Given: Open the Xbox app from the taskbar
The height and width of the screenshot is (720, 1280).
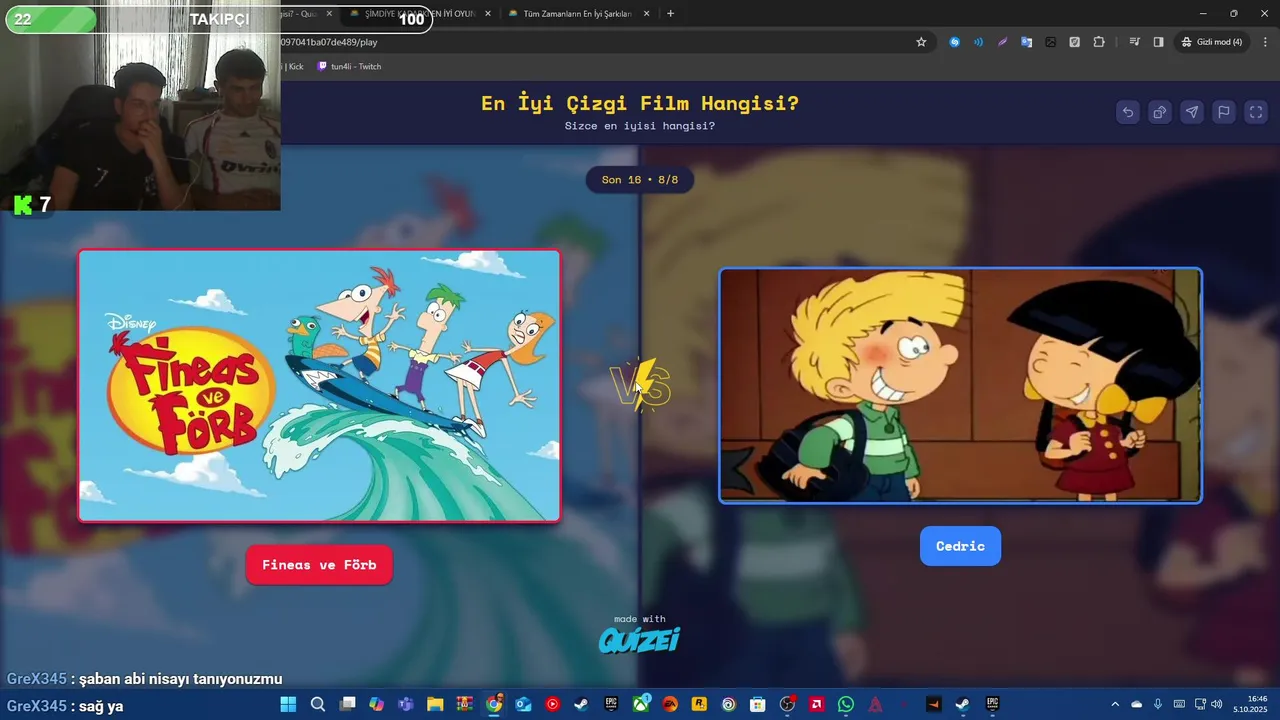Looking at the screenshot, I should pyautogui.click(x=641, y=704).
